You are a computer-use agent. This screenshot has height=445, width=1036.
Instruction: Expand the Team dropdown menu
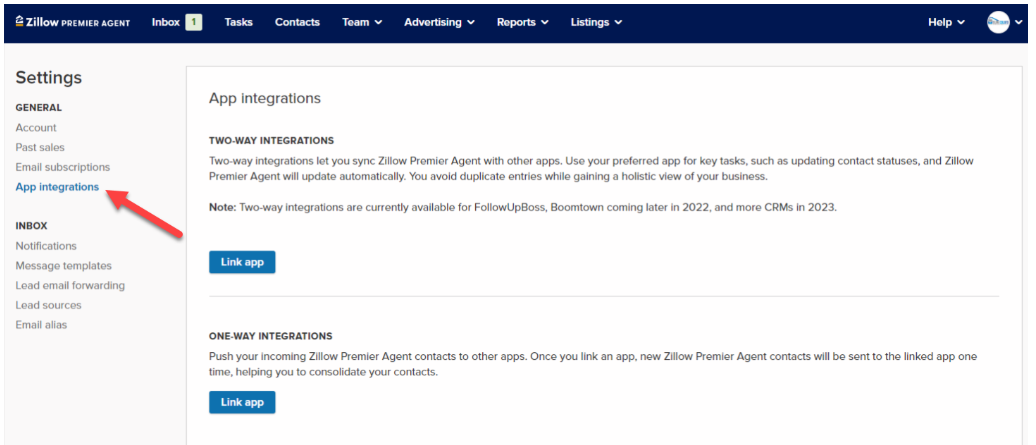pos(362,22)
